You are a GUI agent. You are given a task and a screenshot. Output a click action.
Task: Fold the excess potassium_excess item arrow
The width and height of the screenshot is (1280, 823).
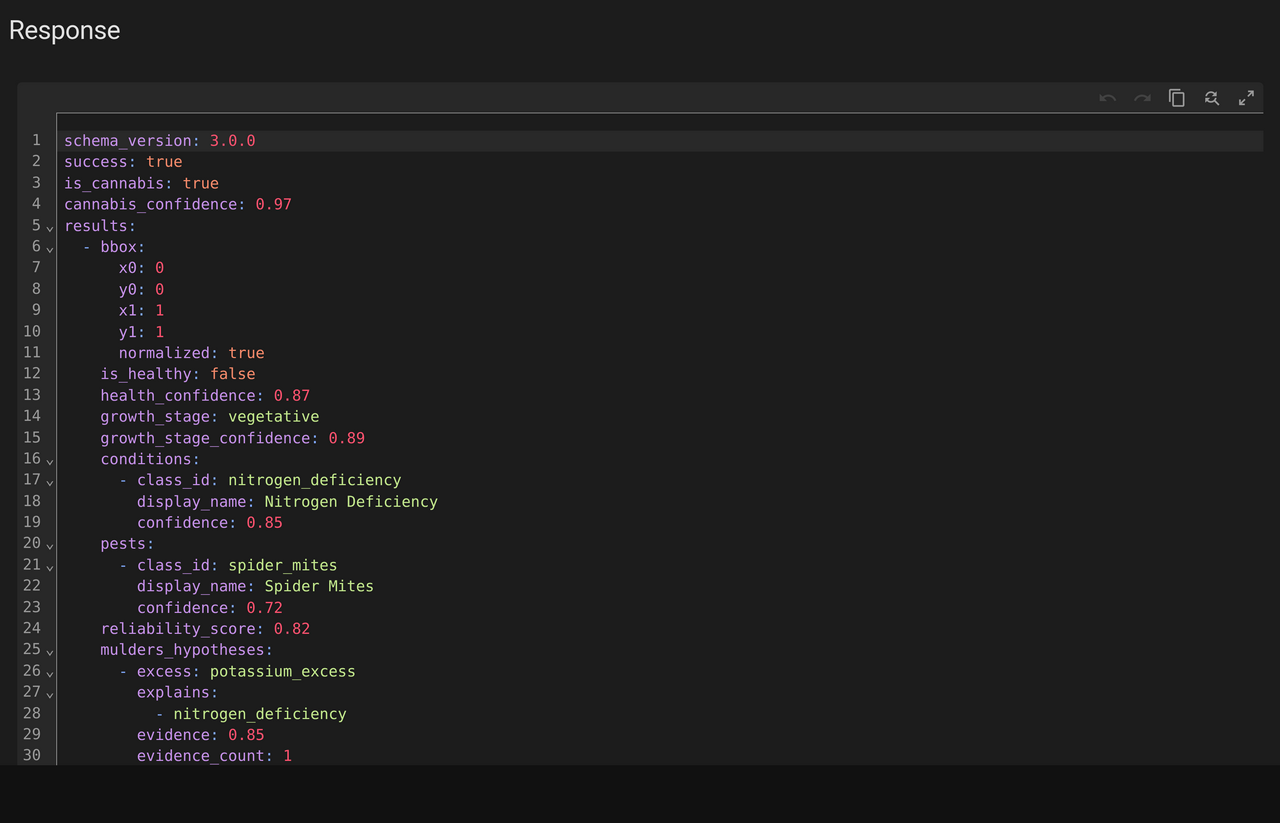[50, 673]
